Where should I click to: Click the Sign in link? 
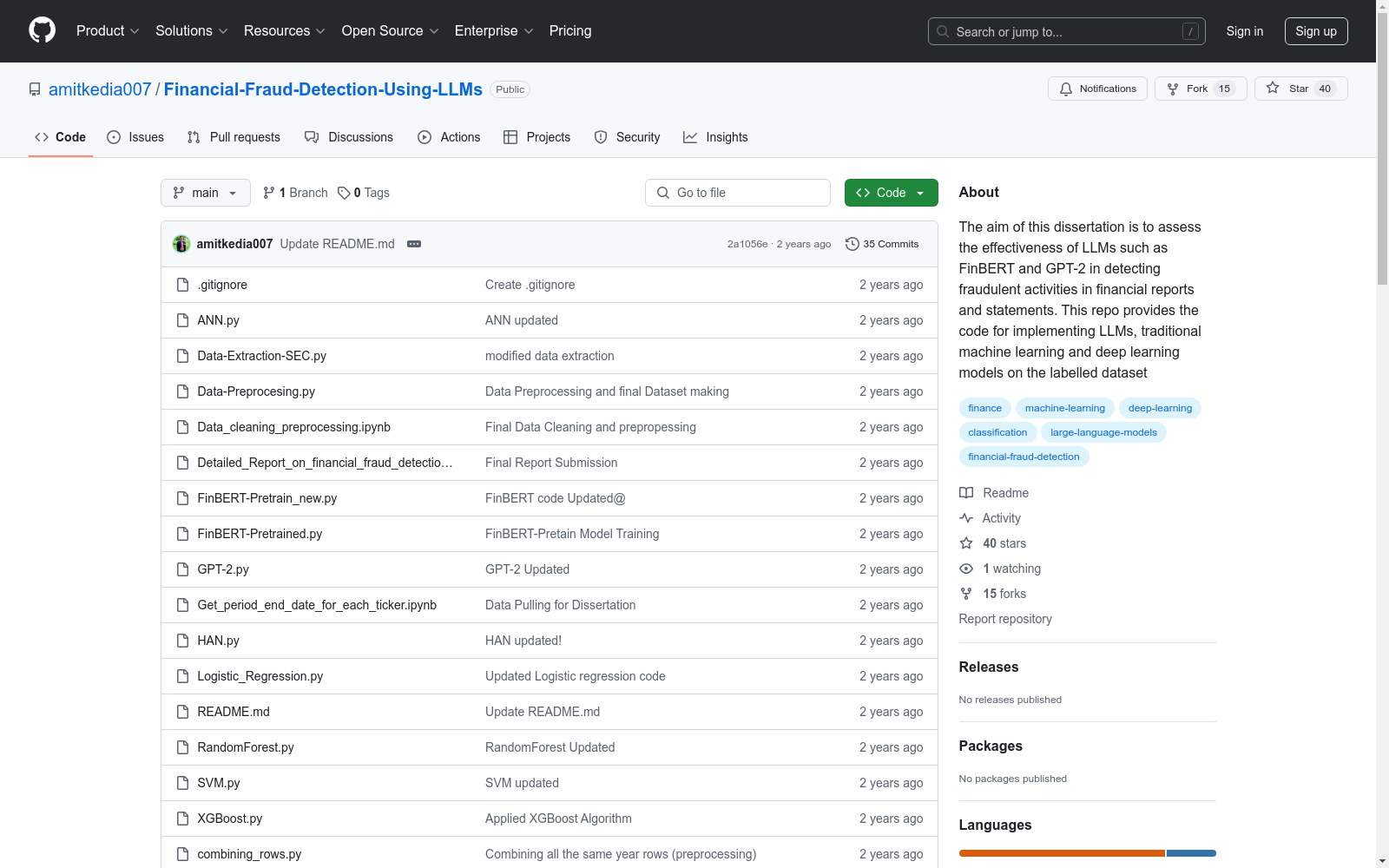pos(1245,31)
